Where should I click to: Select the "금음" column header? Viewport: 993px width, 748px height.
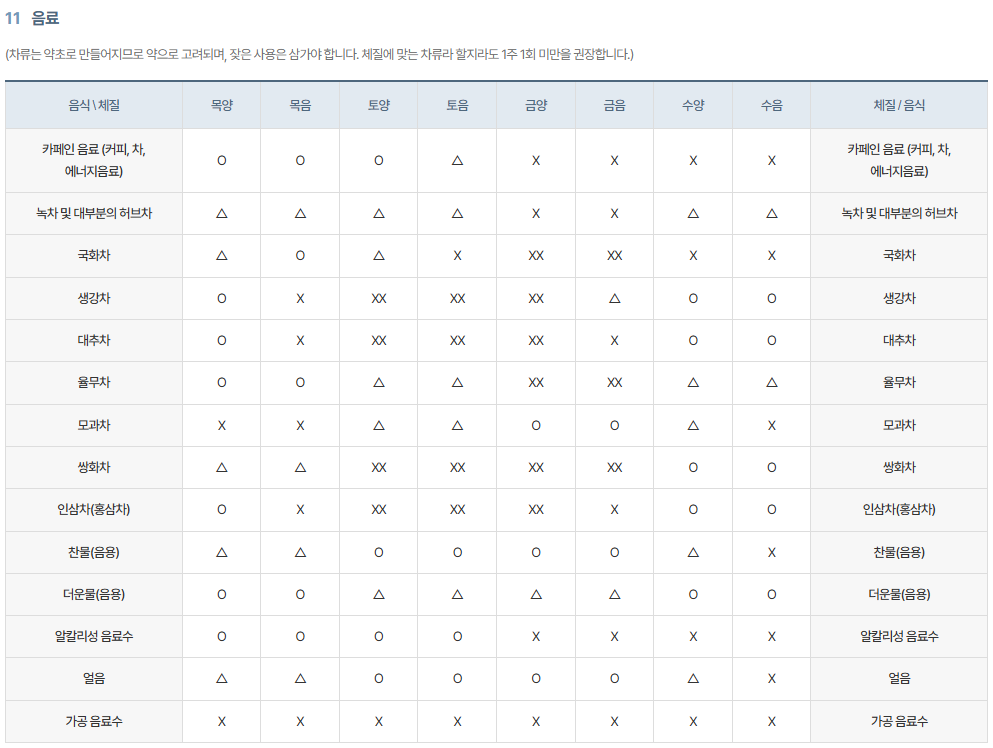point(614,105)
